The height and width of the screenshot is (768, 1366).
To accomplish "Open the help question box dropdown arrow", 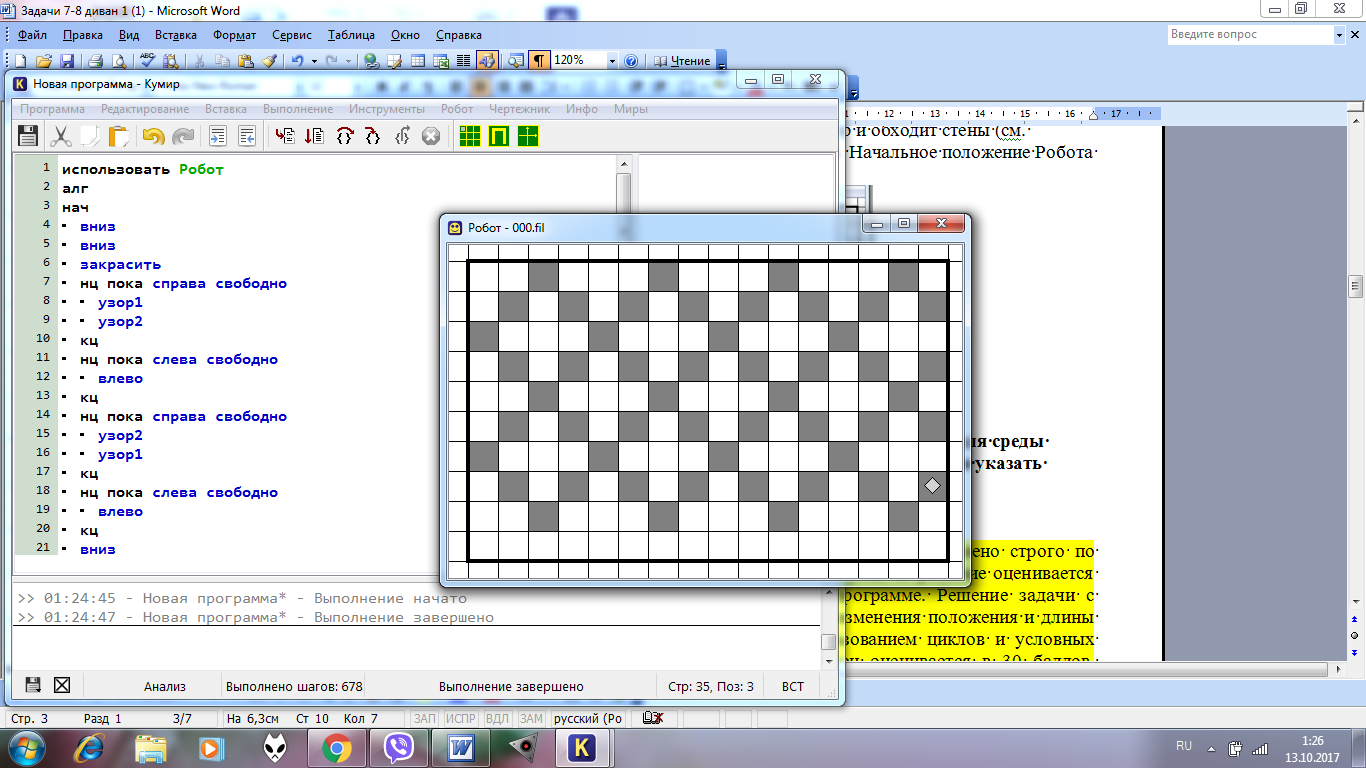I will [x=1340, y=34].
